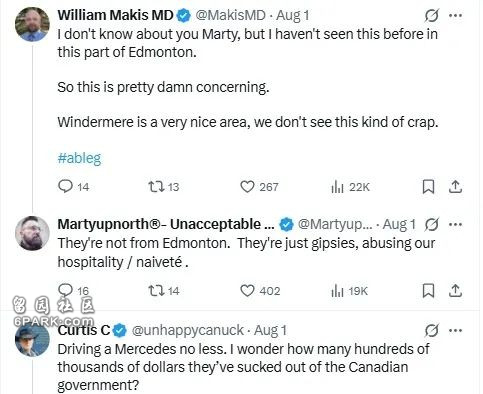Open more options menu on Makis tweet
The image size is (483, 394).
456,15
